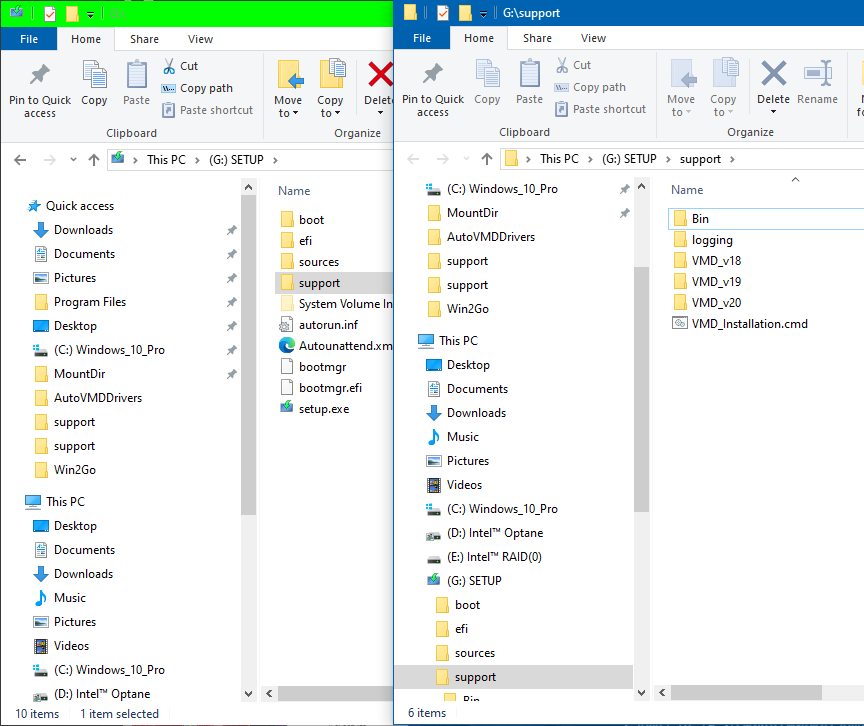Select logging folder in G:\support window

711,240
